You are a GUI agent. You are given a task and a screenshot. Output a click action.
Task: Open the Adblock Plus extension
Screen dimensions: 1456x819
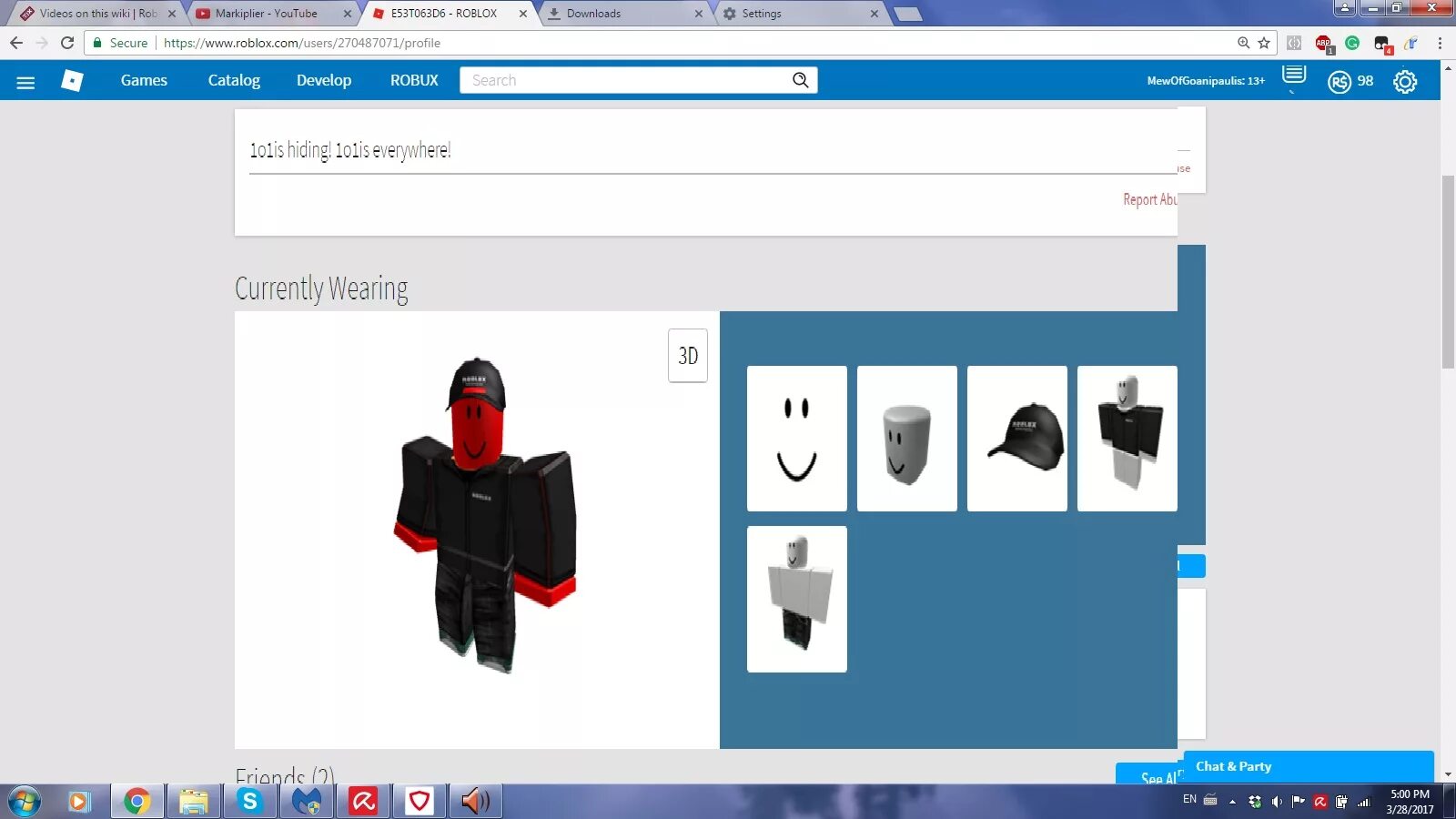[1323, 43]
